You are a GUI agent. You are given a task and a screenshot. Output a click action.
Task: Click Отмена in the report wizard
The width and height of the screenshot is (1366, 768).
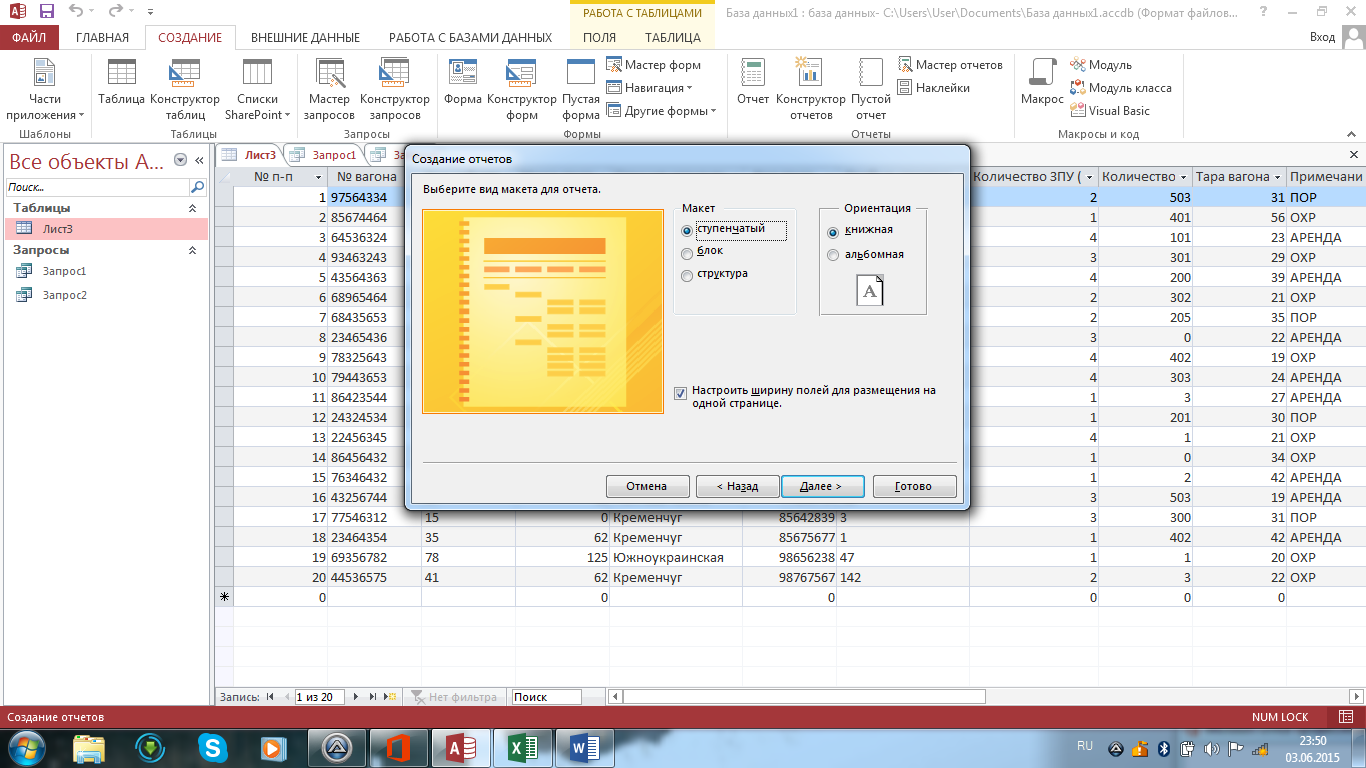647,486
